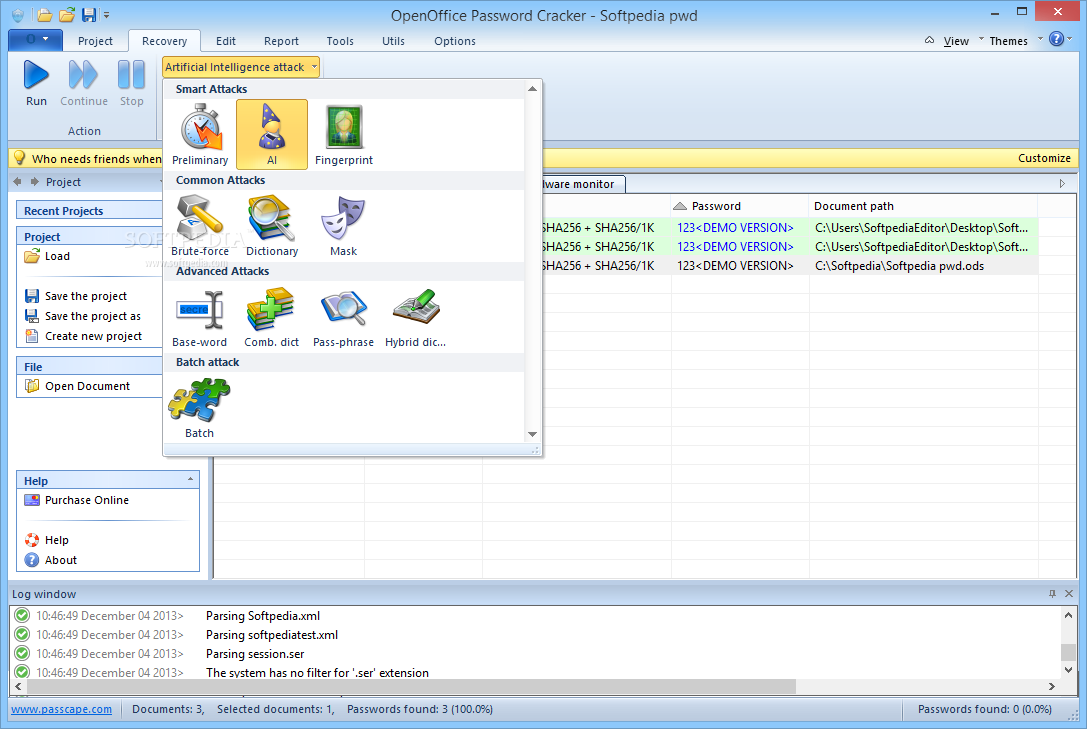
Task: Select the 'Parsing session.ser' log entry
Action: pyautogui.click(x=255, y=653)
